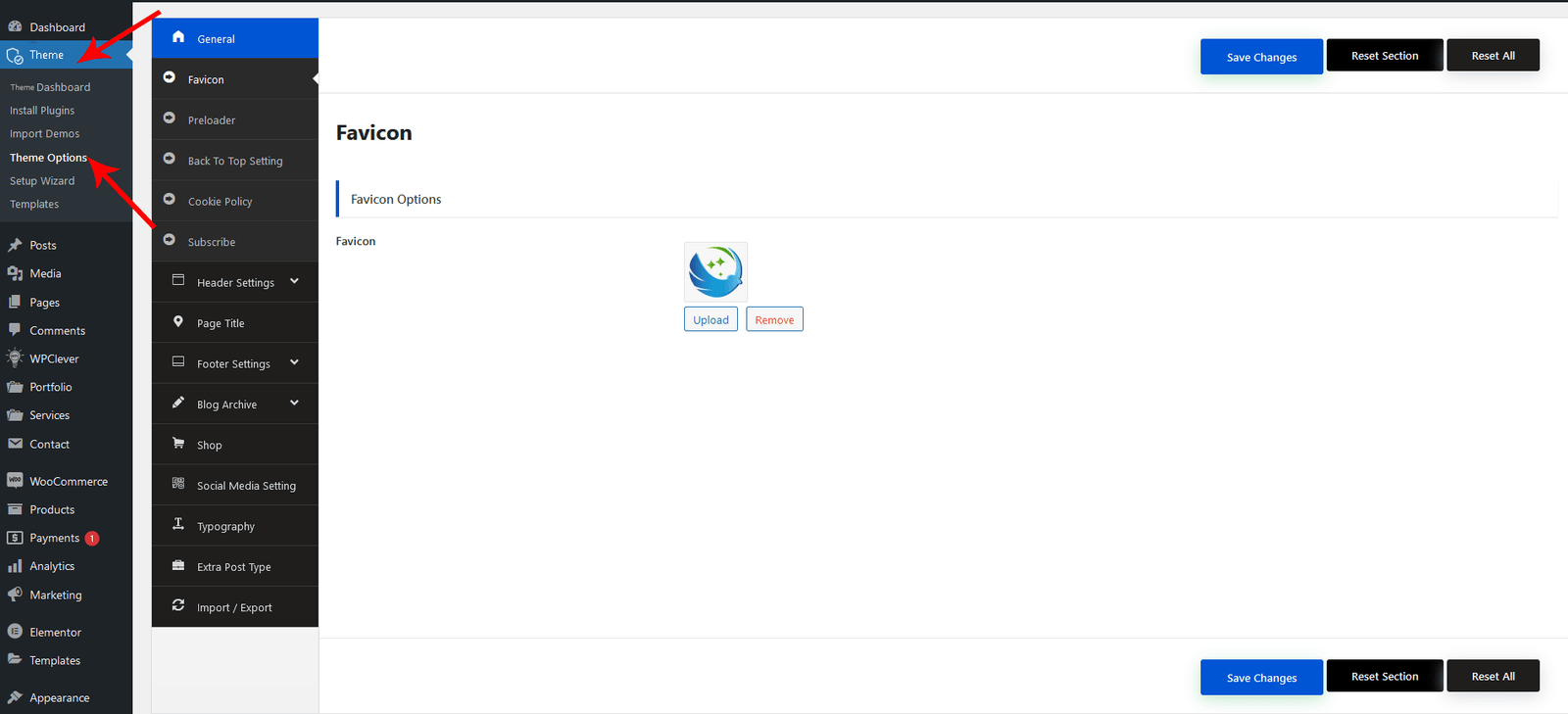Open the Preloader settings tab
This screenshot has height=714, width=1568.
tap(212, 120)
